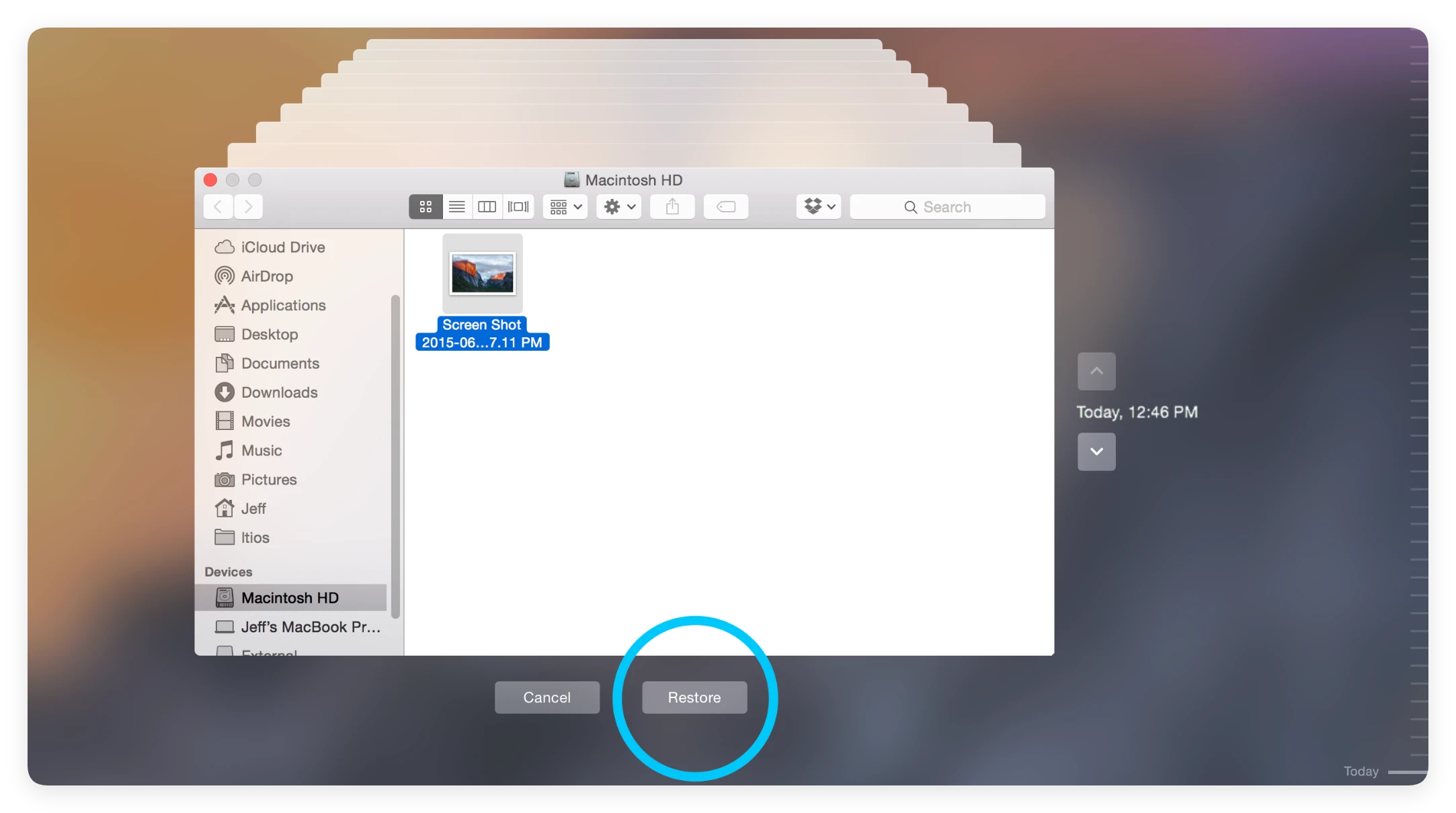Open the Dropbox toolbar dropdown
This screenshot has width=1456, height=813.
819,207
